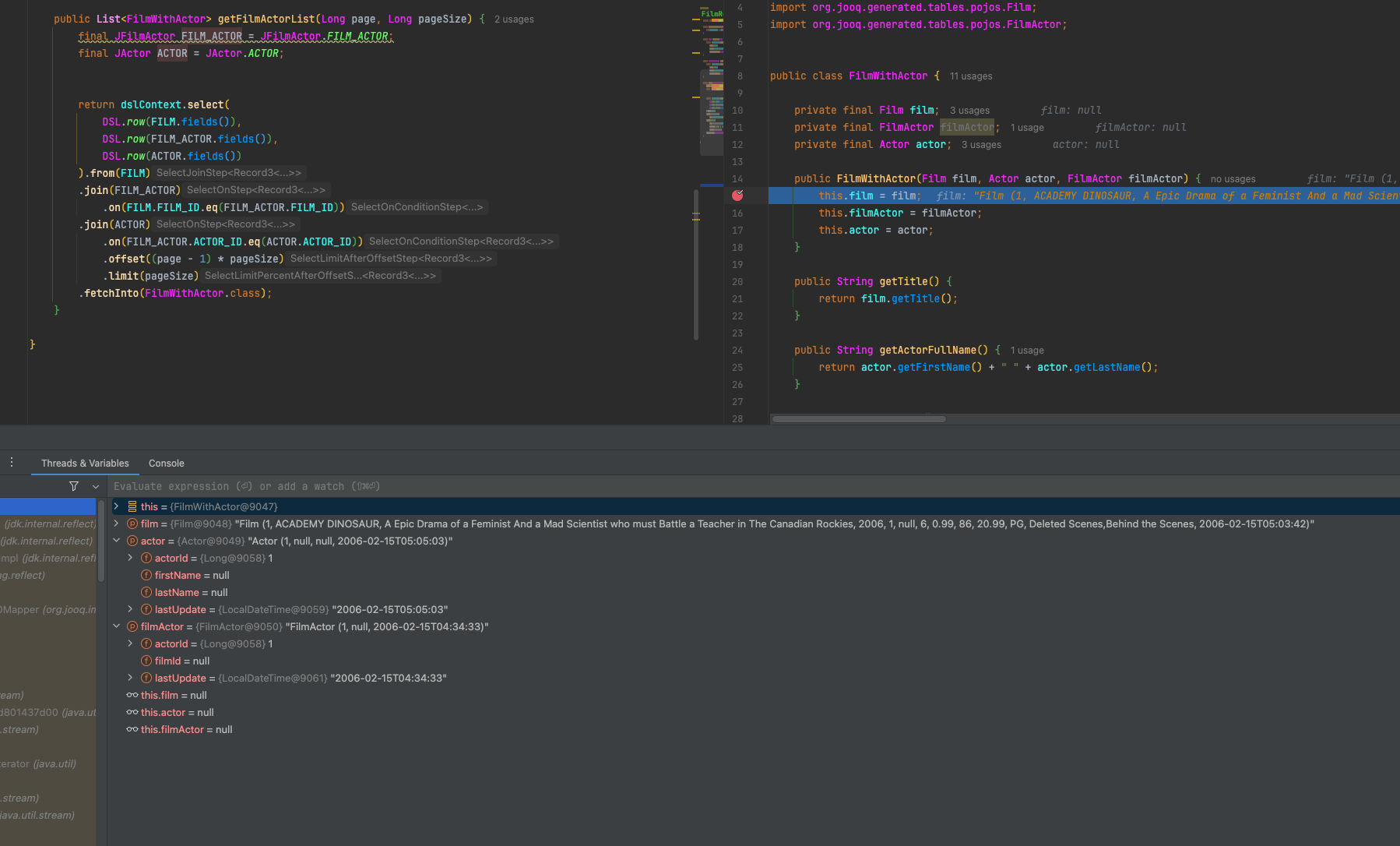Expand the film = Film@9048 variable
1400x846 pixels.
(117, 523)
